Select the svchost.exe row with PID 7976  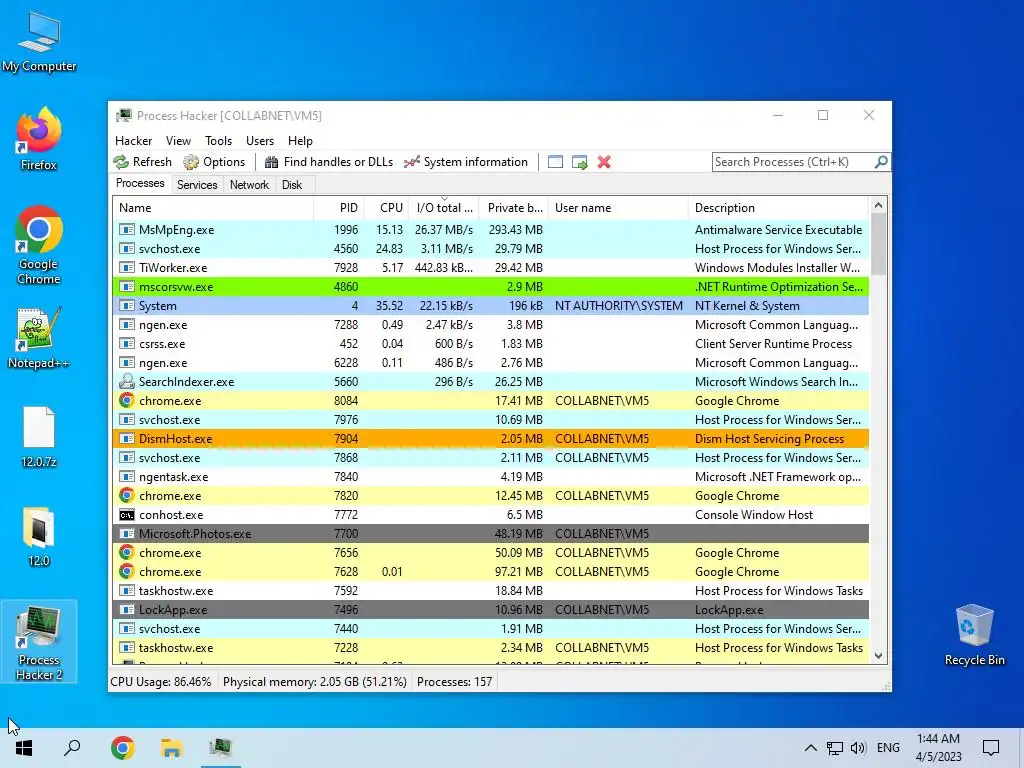(490, 420)
